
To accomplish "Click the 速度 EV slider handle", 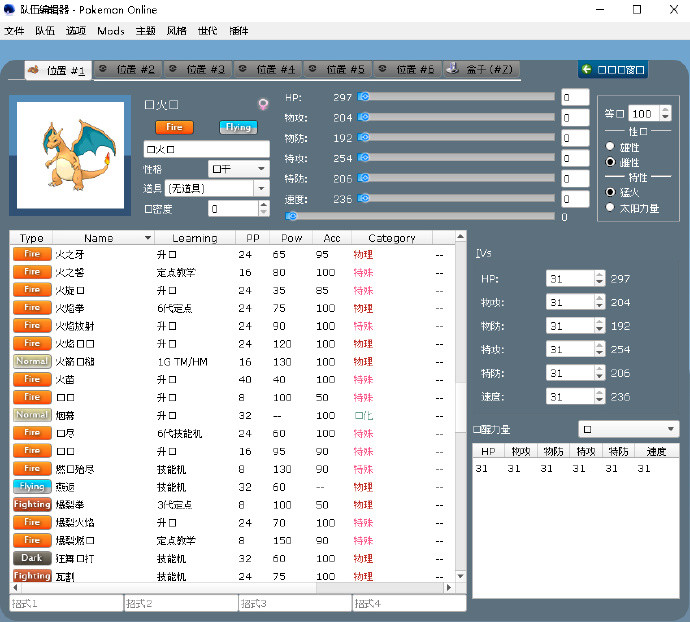I will (x=363, y=198).
